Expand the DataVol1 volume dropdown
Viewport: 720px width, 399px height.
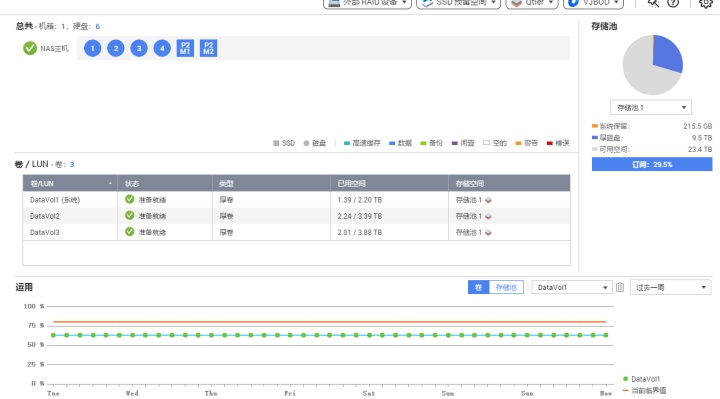pyautogui.click(x=572, y=287)
